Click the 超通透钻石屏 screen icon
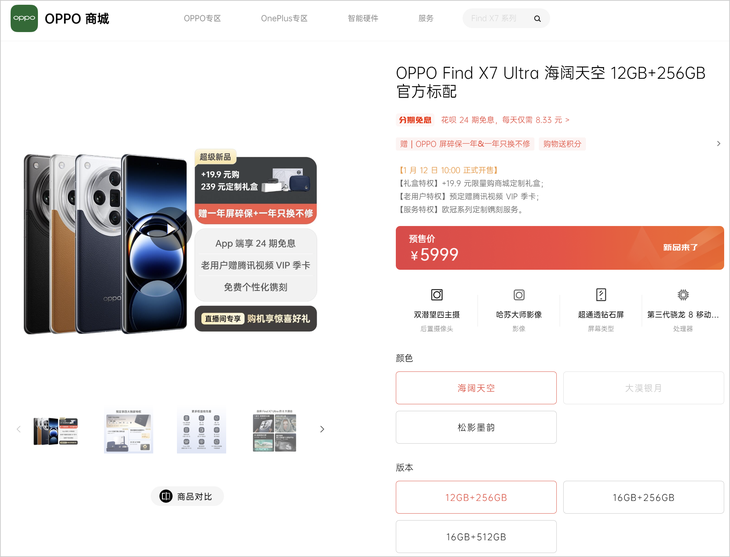 (x=601, y=295)
